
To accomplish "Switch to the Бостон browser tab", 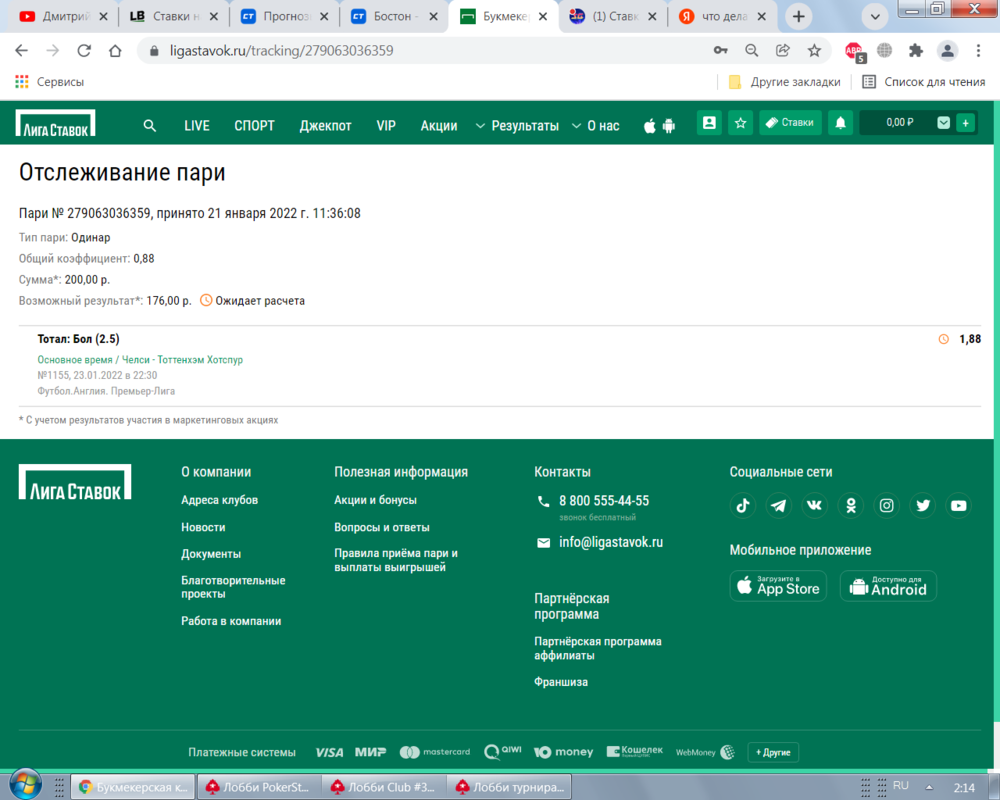I will point(394,17).
